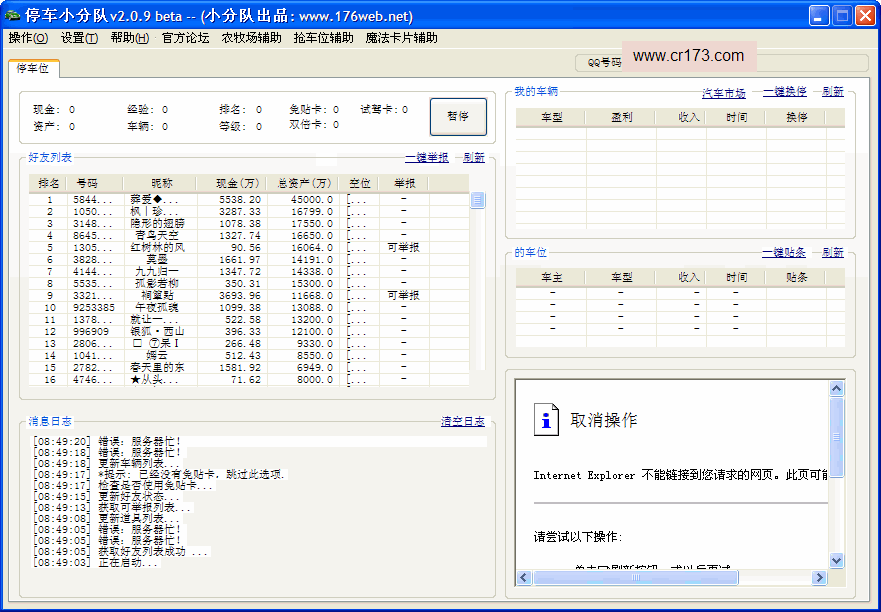
Task: Open the 魔法卡片辅助 menu
Action: tap(401, 38)
